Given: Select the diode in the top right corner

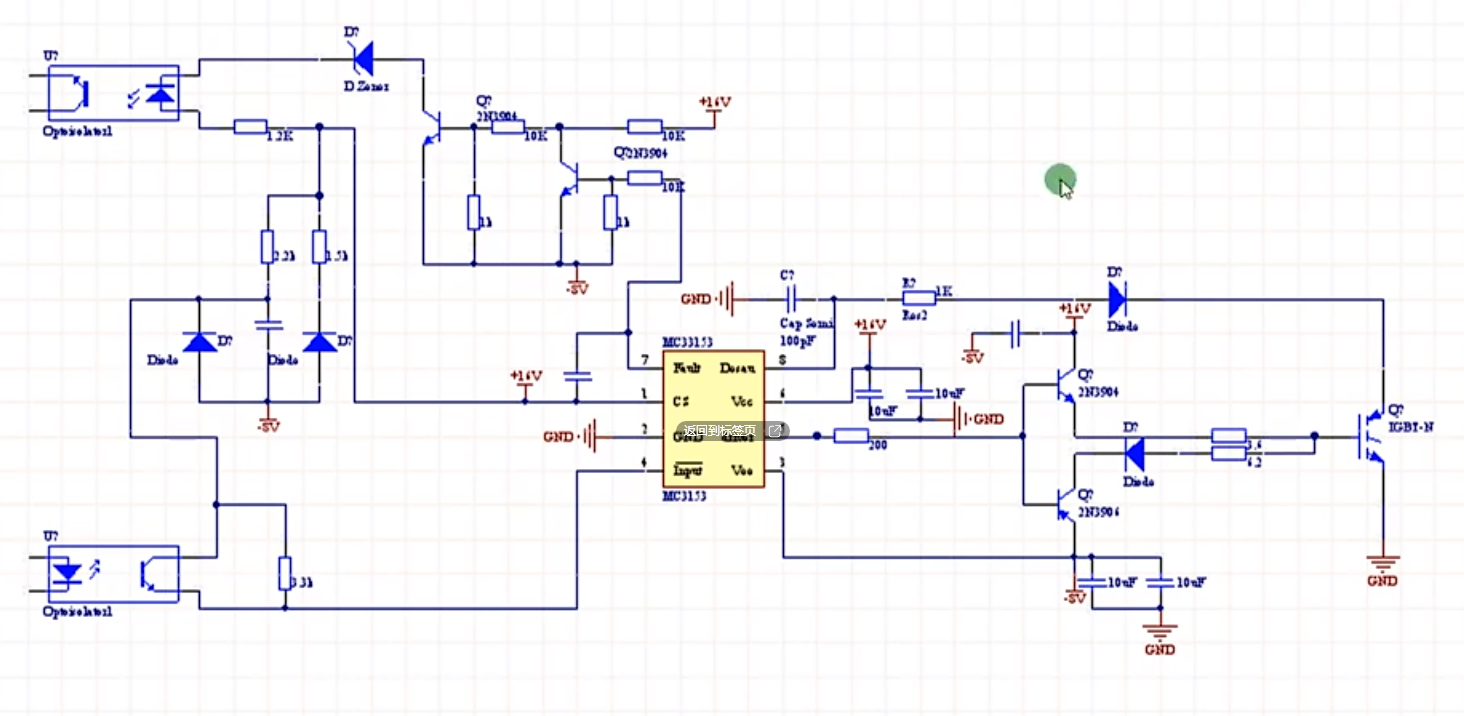Looking at the screenshot, I should click(1117, 298).
